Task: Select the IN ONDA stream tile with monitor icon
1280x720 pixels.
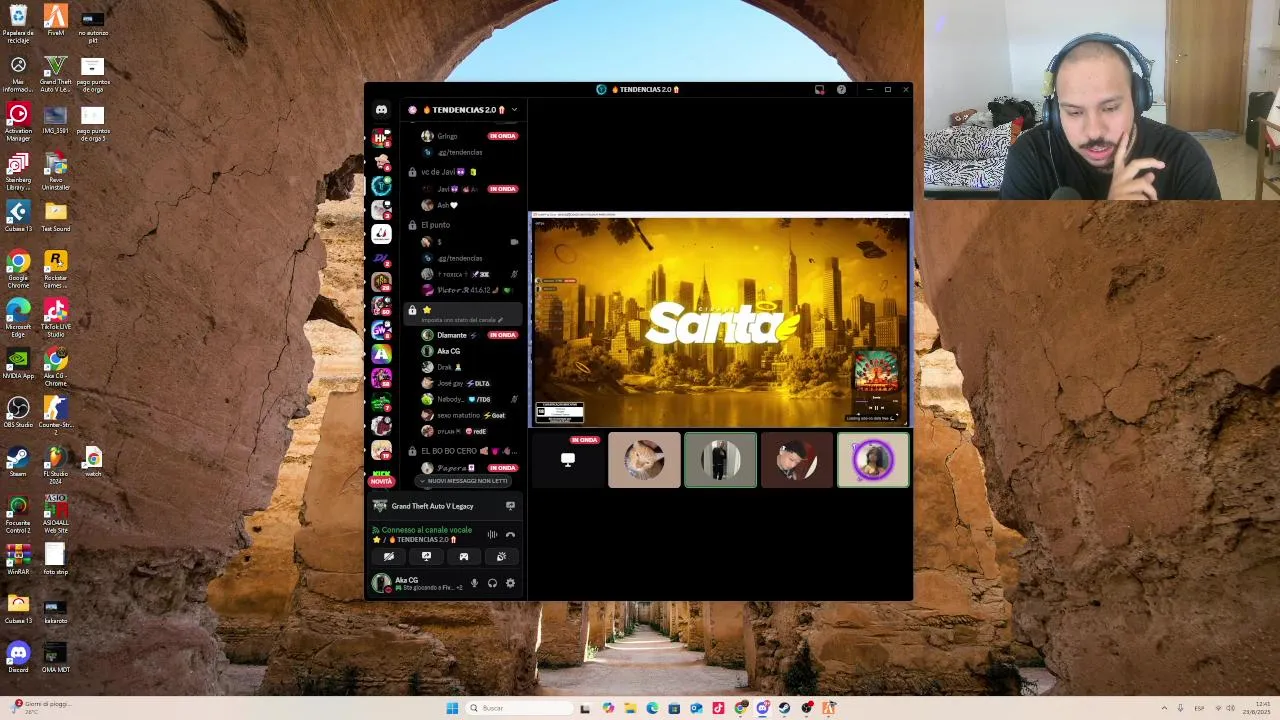Action: (568, 460)
